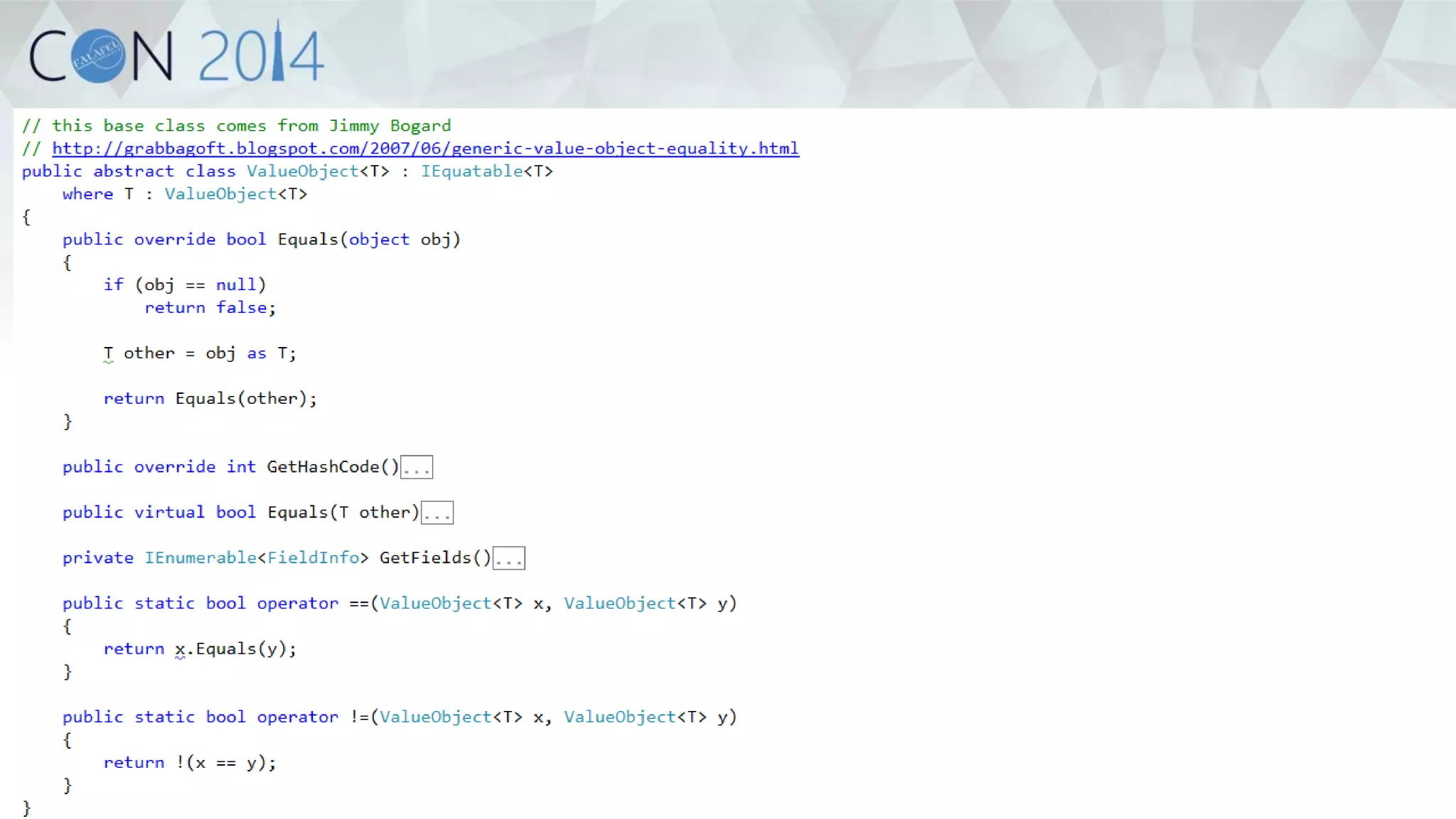Click 'return Equals(other);' statement
This screenshot has width=1456, height=819.
210,399
